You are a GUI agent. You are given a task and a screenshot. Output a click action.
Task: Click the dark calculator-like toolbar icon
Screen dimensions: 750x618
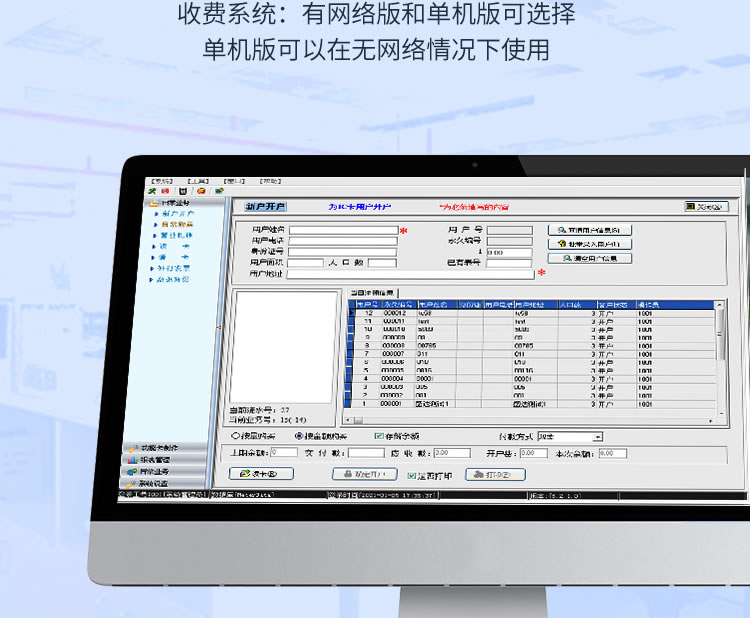point(184,190)
